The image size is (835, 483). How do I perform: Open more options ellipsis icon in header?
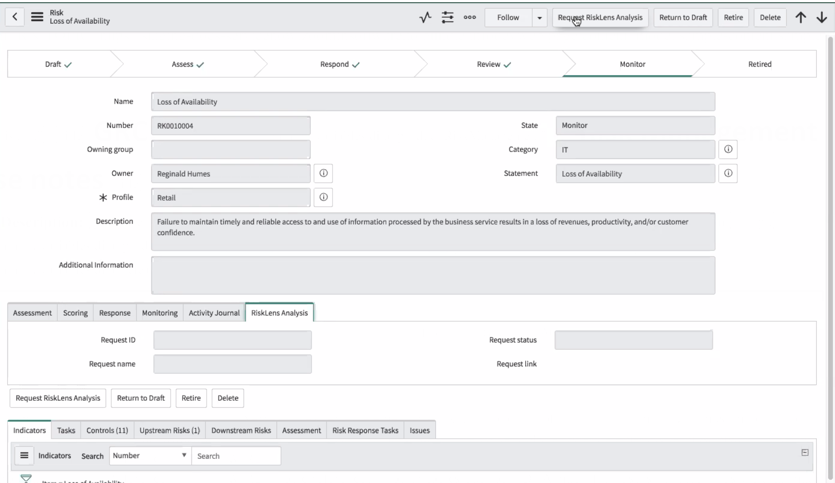tap(470, 18)
